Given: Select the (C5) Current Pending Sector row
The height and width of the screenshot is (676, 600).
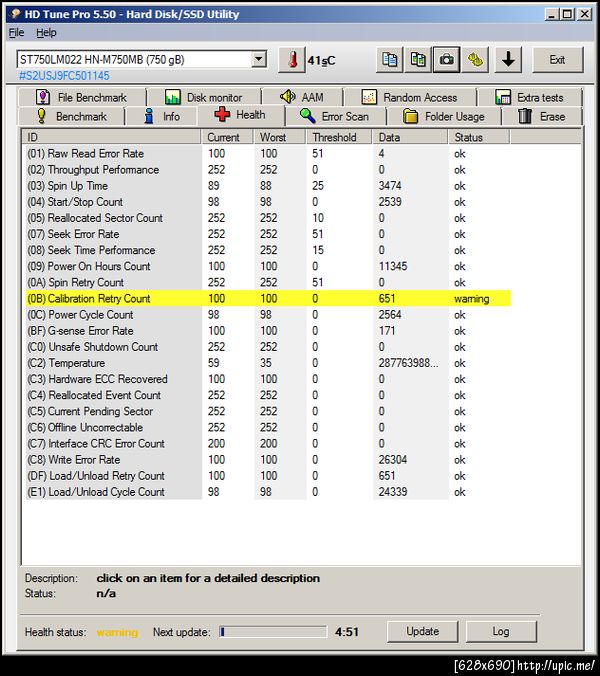Looking at the screenshot, I should point(268,411).
